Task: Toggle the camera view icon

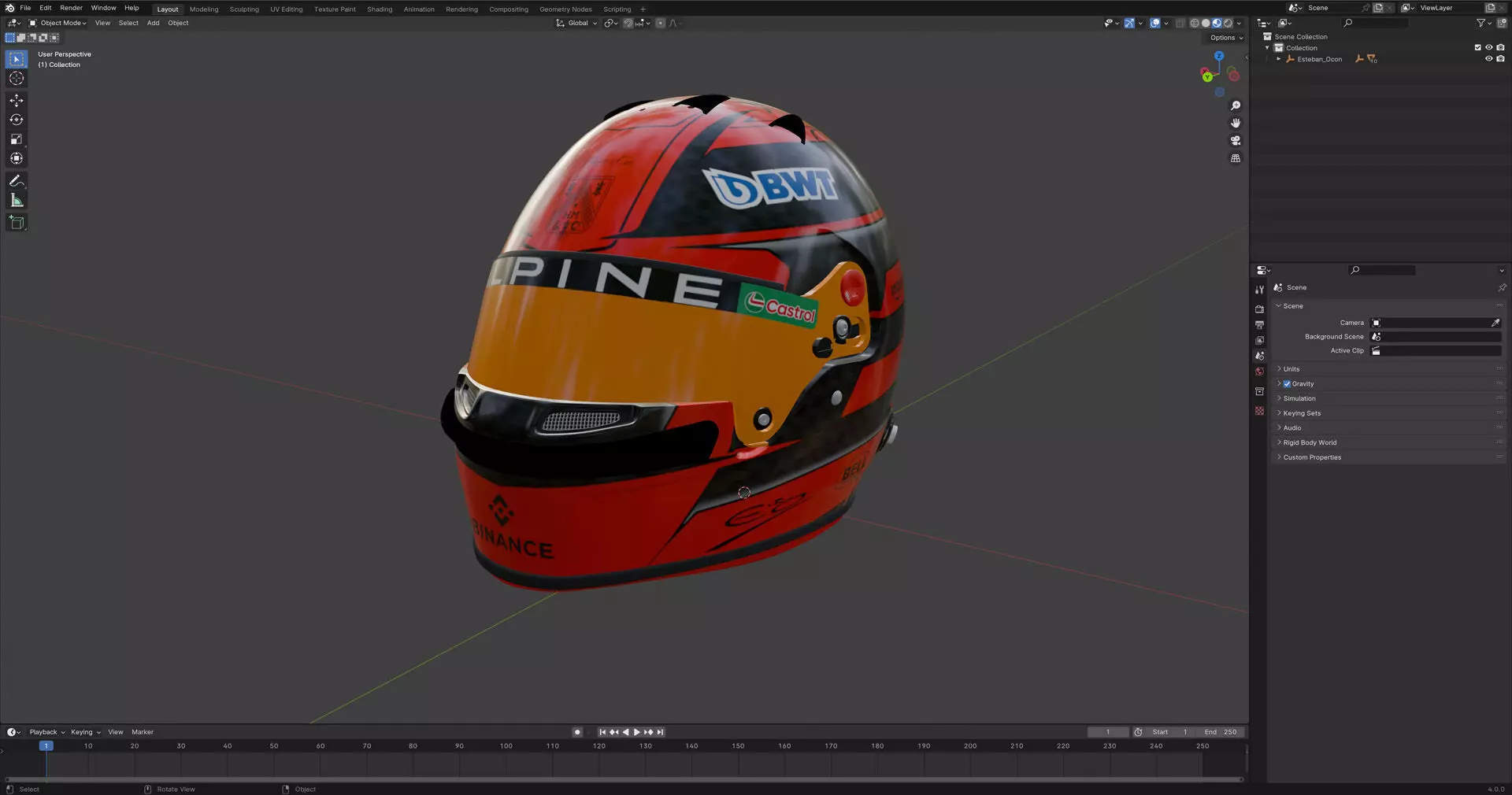Action: tap(1236, 141)
